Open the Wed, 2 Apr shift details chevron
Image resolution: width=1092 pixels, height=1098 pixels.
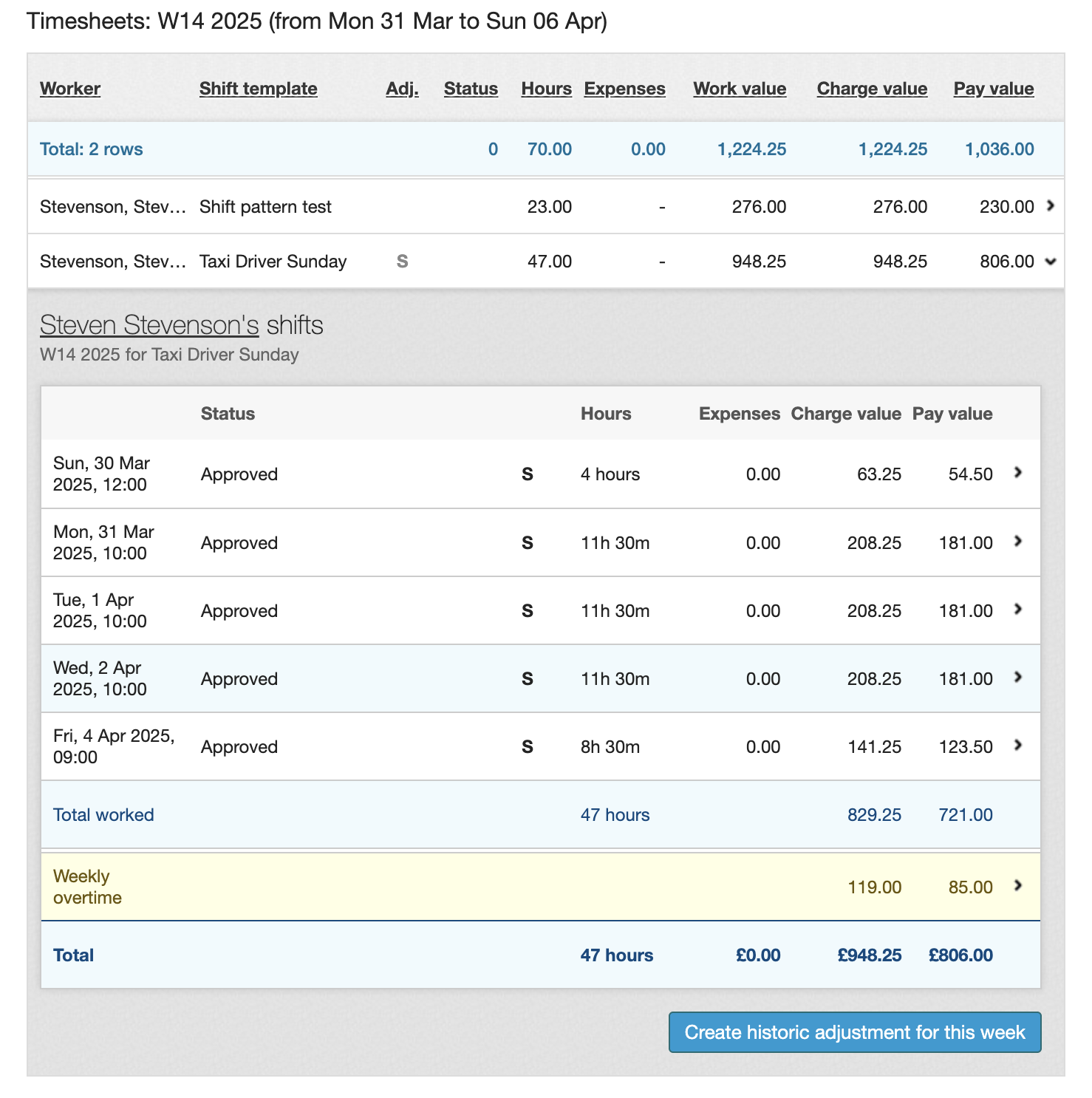click(1018, 678)
